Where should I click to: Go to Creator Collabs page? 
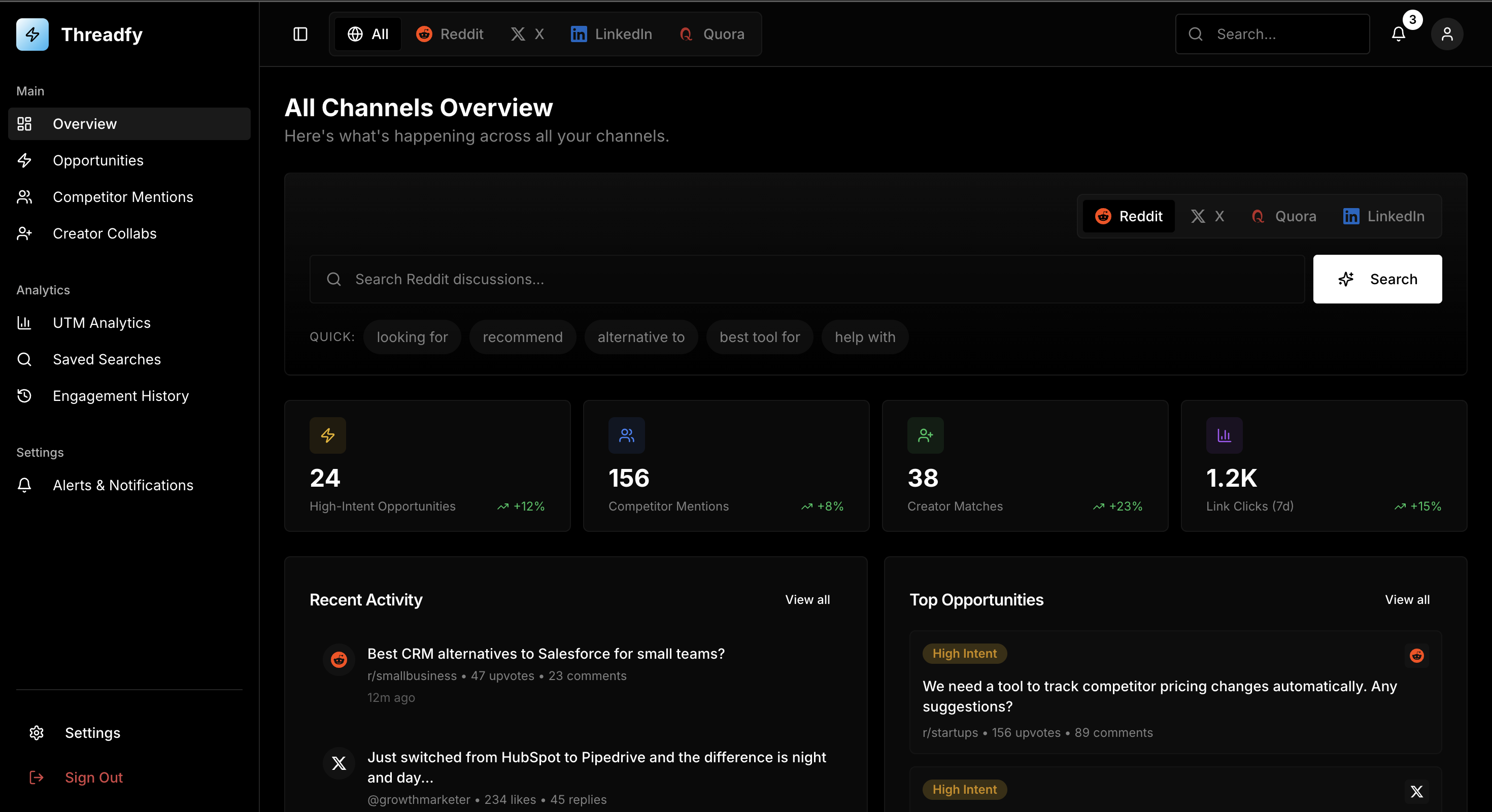coord(129,233)
